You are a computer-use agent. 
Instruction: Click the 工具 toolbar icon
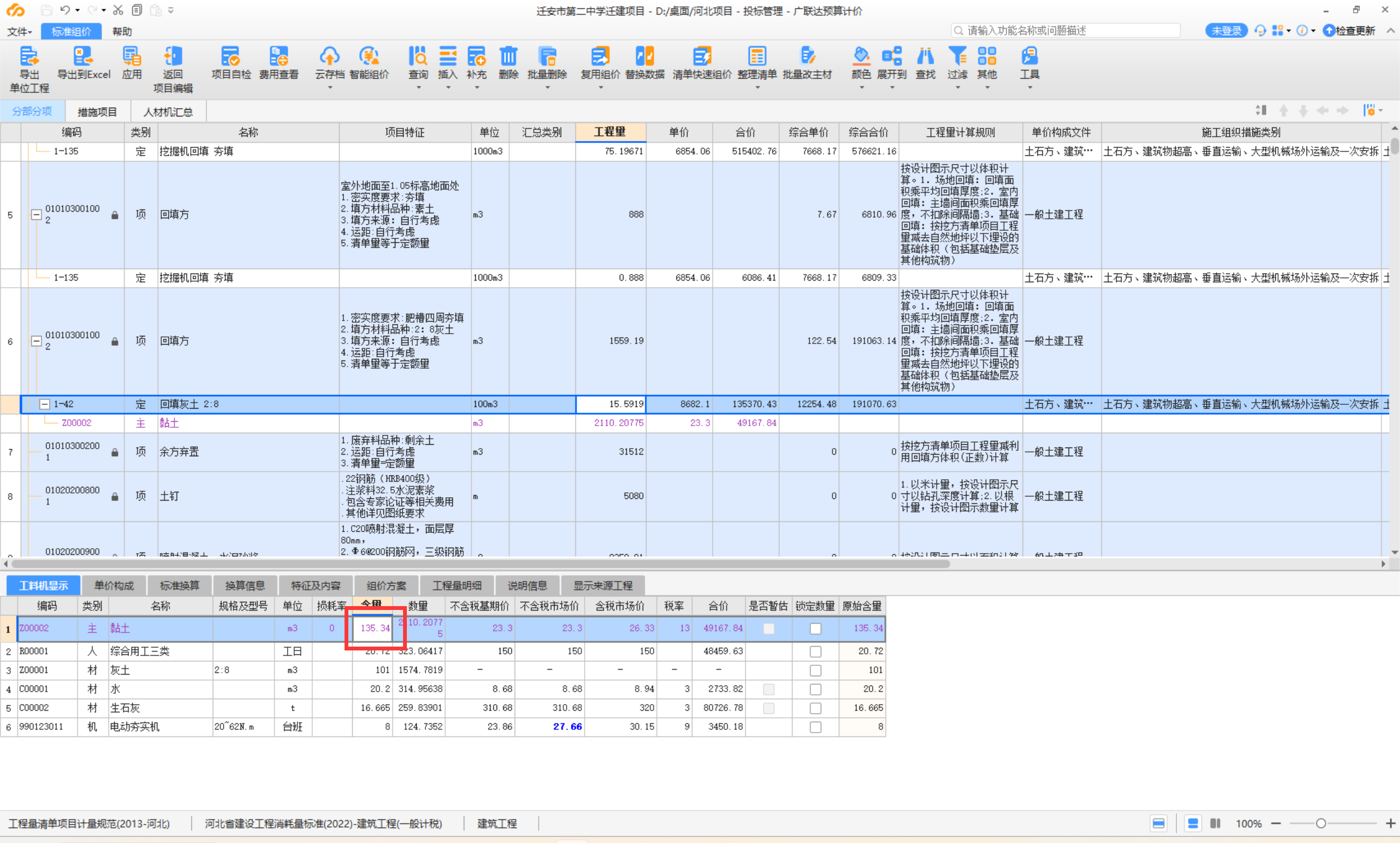(x=1029, y=56)
